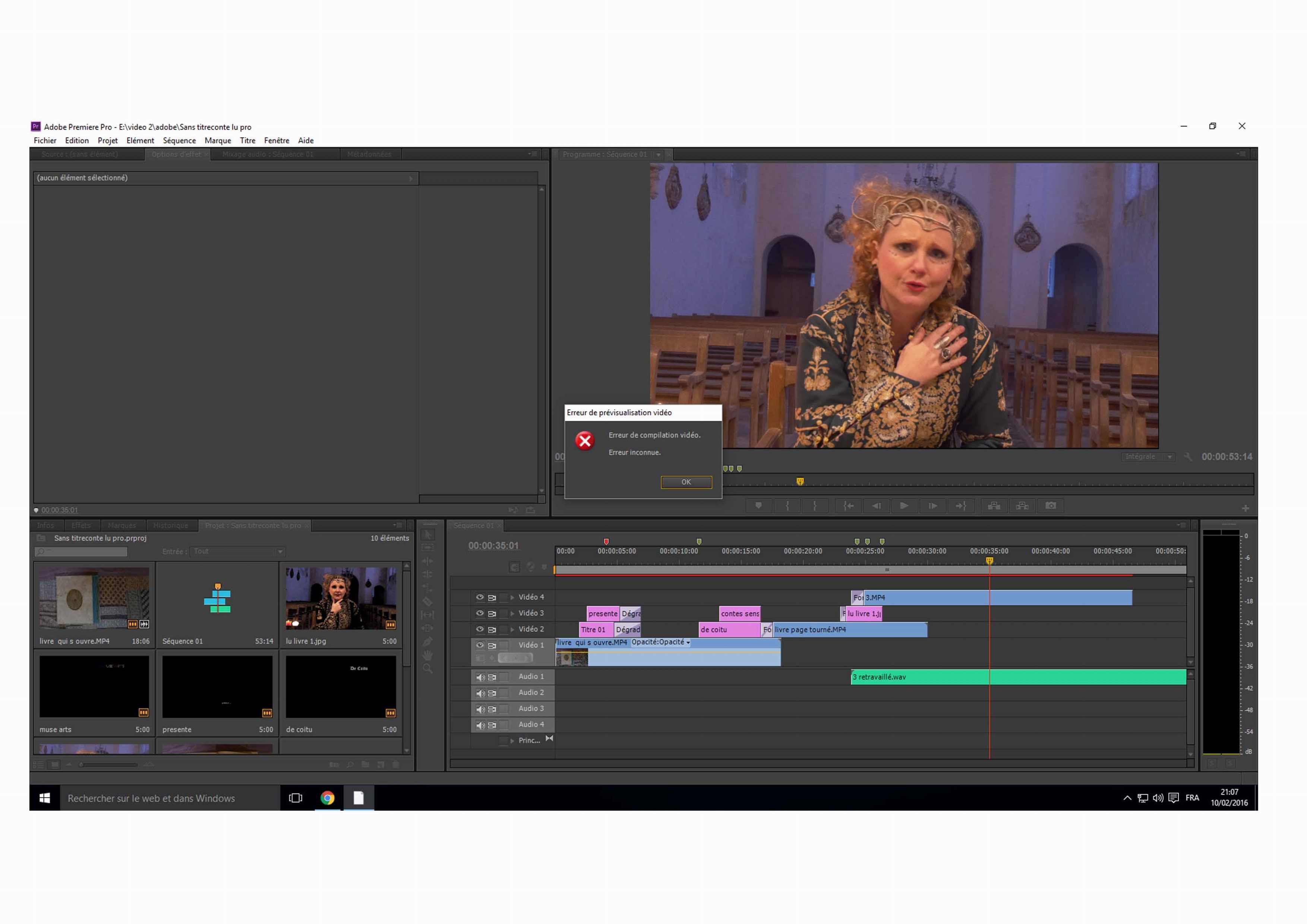Expand the Princ... master track
Viewport: 1307px width, 924px height.
[512, 741]
